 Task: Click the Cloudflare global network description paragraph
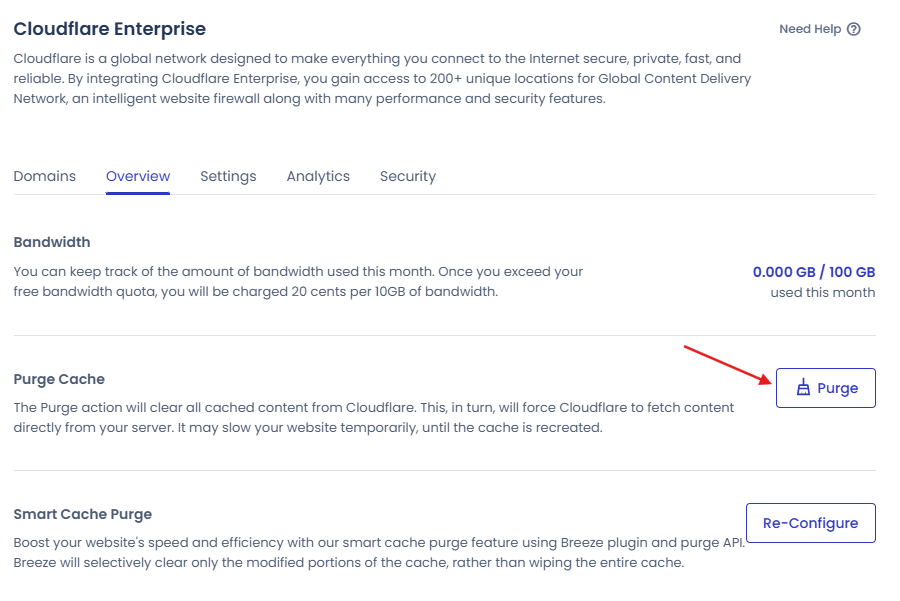pos(382,79)
